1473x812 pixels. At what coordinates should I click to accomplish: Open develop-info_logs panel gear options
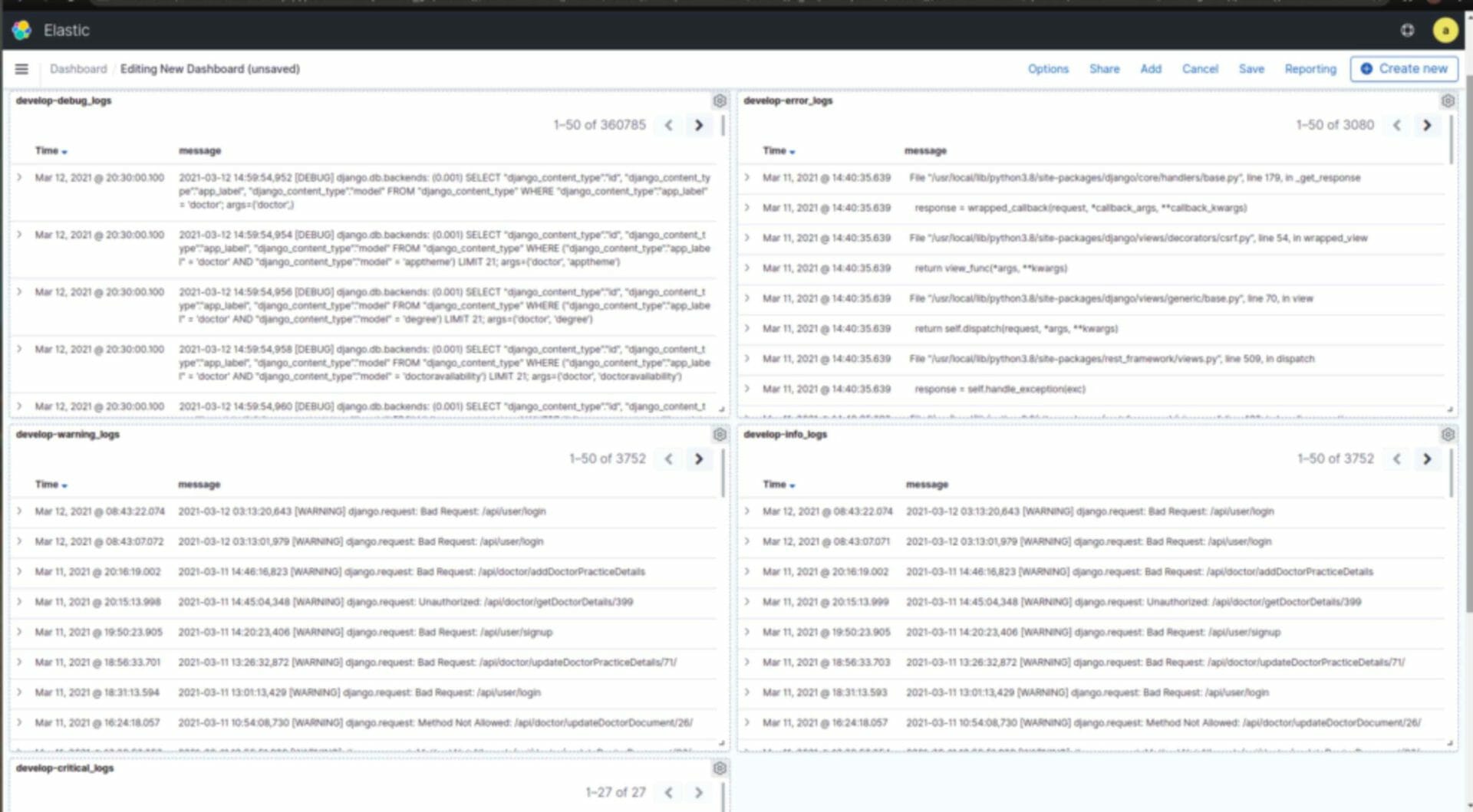point(1448,435)
